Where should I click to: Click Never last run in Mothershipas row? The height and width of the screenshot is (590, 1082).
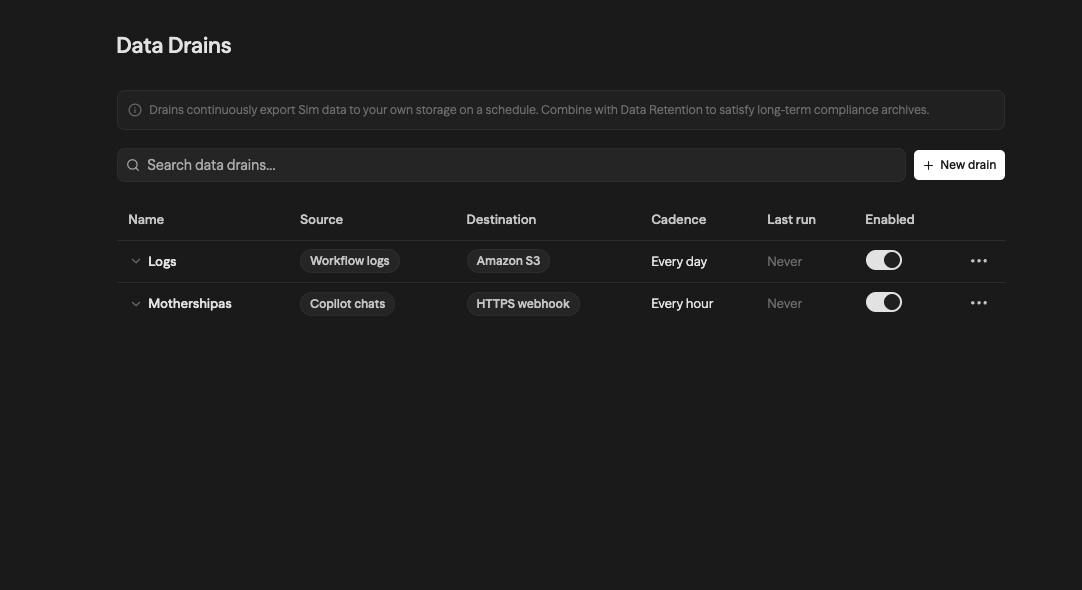[785, 304]
